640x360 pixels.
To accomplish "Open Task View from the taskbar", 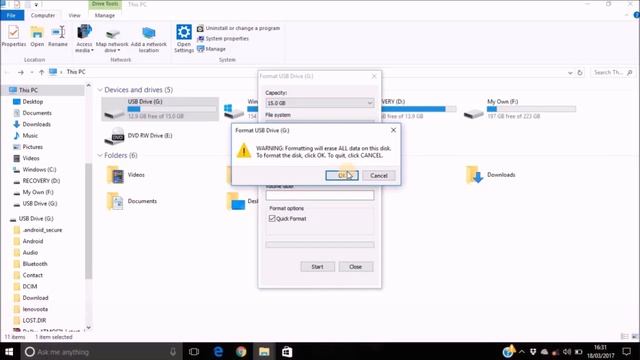I will [194, 351].
